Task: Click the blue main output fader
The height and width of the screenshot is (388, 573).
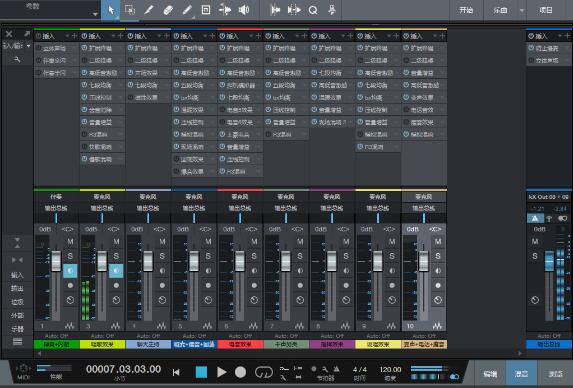Action: [x=549, y=261]
